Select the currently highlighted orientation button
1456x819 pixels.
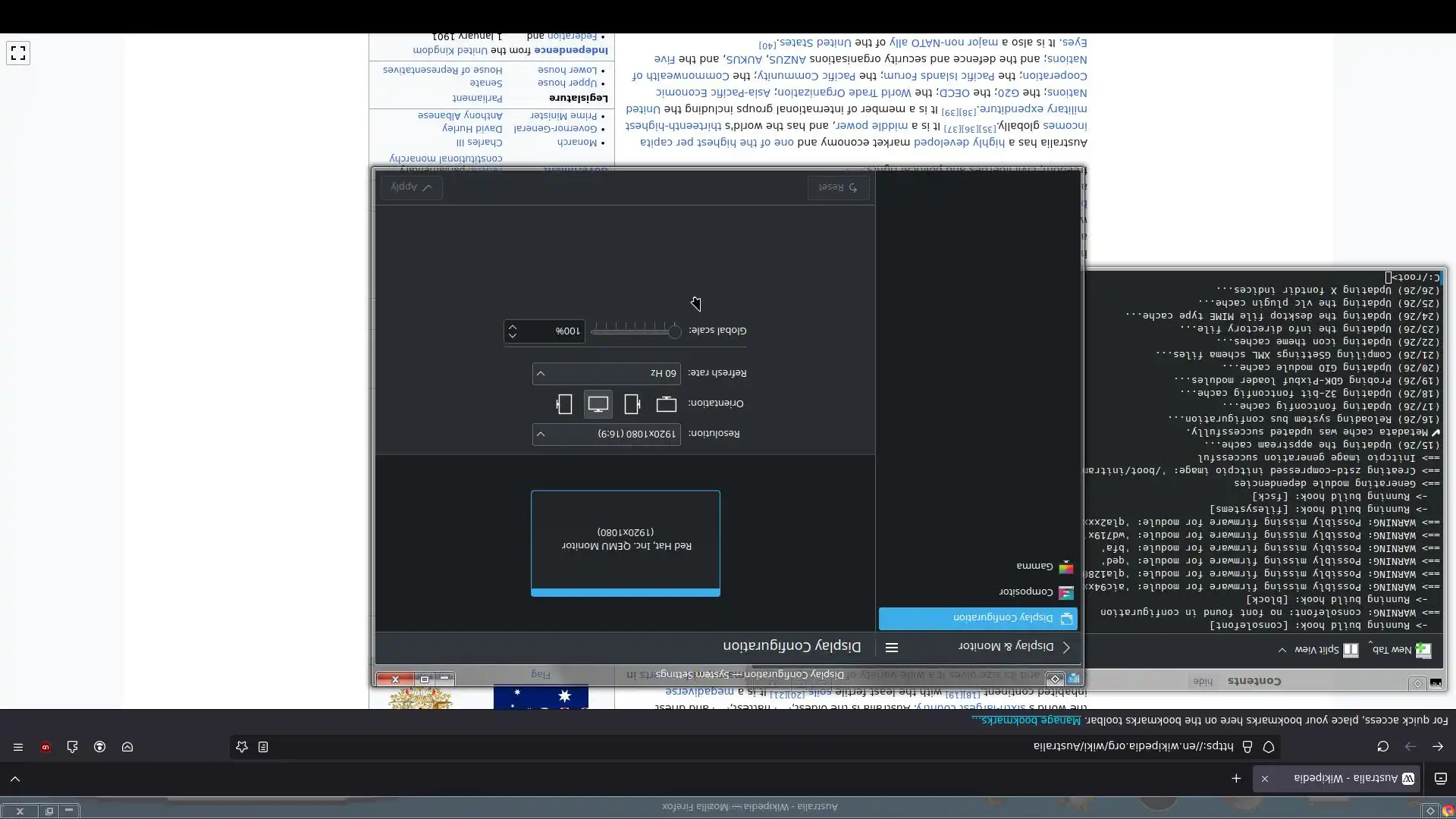(598, 404)
